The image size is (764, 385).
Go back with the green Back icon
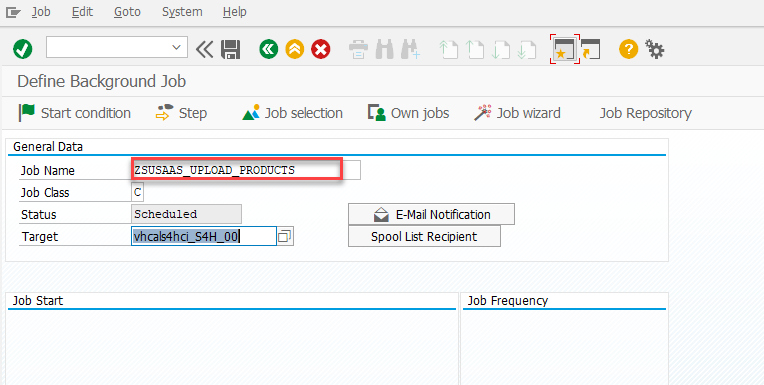268,49
